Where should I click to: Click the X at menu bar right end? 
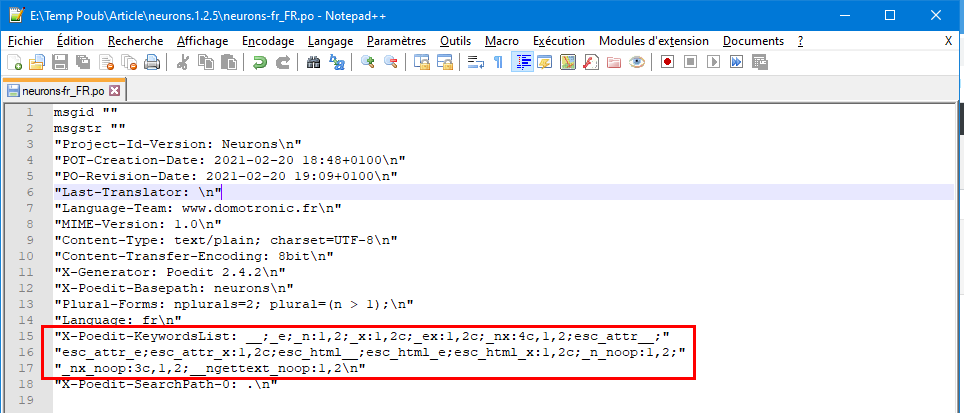coord(949,41)
